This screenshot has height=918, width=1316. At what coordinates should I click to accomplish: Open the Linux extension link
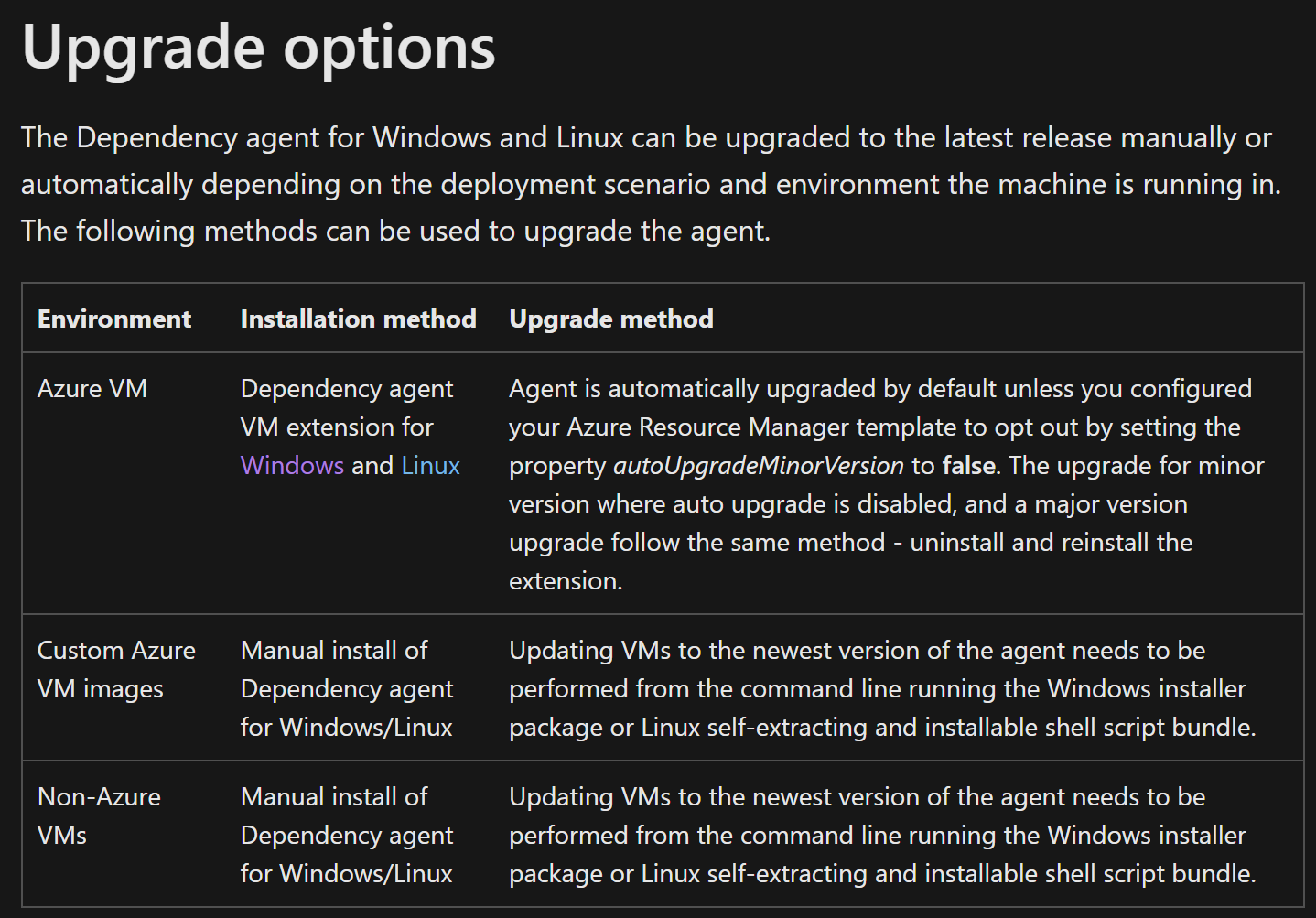click(430, 466)
